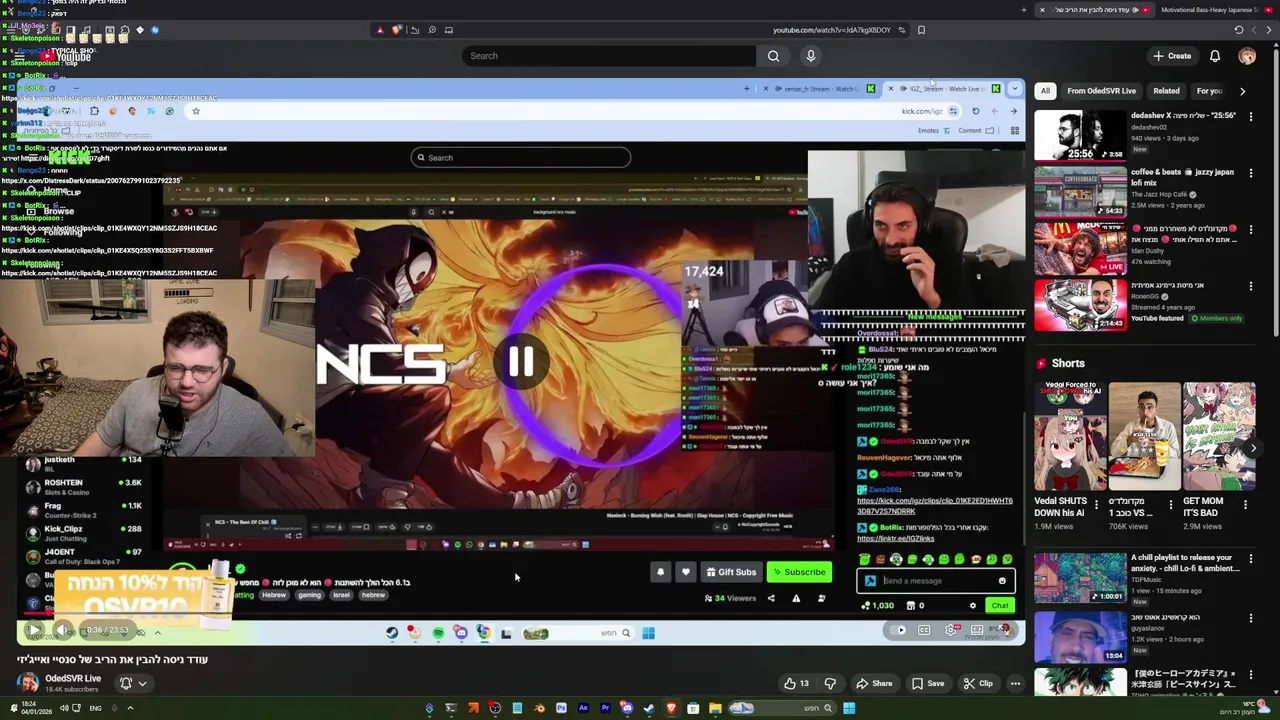This screenshot has width=1280, height=720.
Task: Open File Explorer from the taskbar
Action: click(x=715, y=709)
